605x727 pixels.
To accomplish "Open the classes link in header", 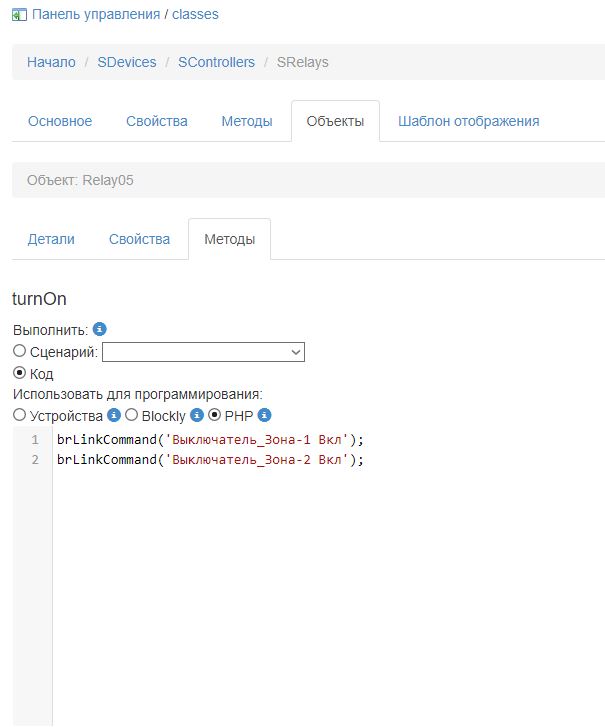I will tap(195, 14).
